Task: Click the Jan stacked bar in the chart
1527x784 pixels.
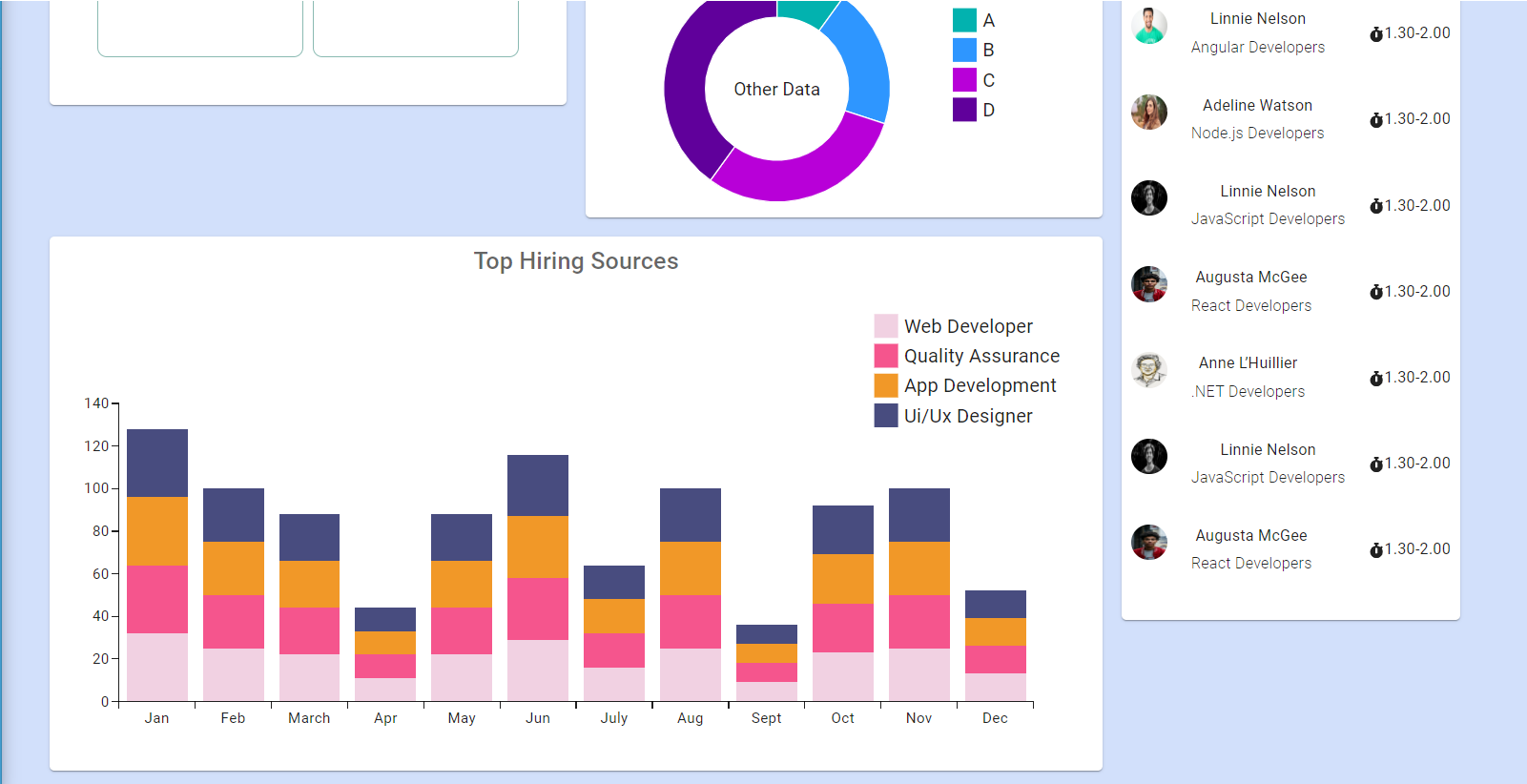Action: click(157, 565)
